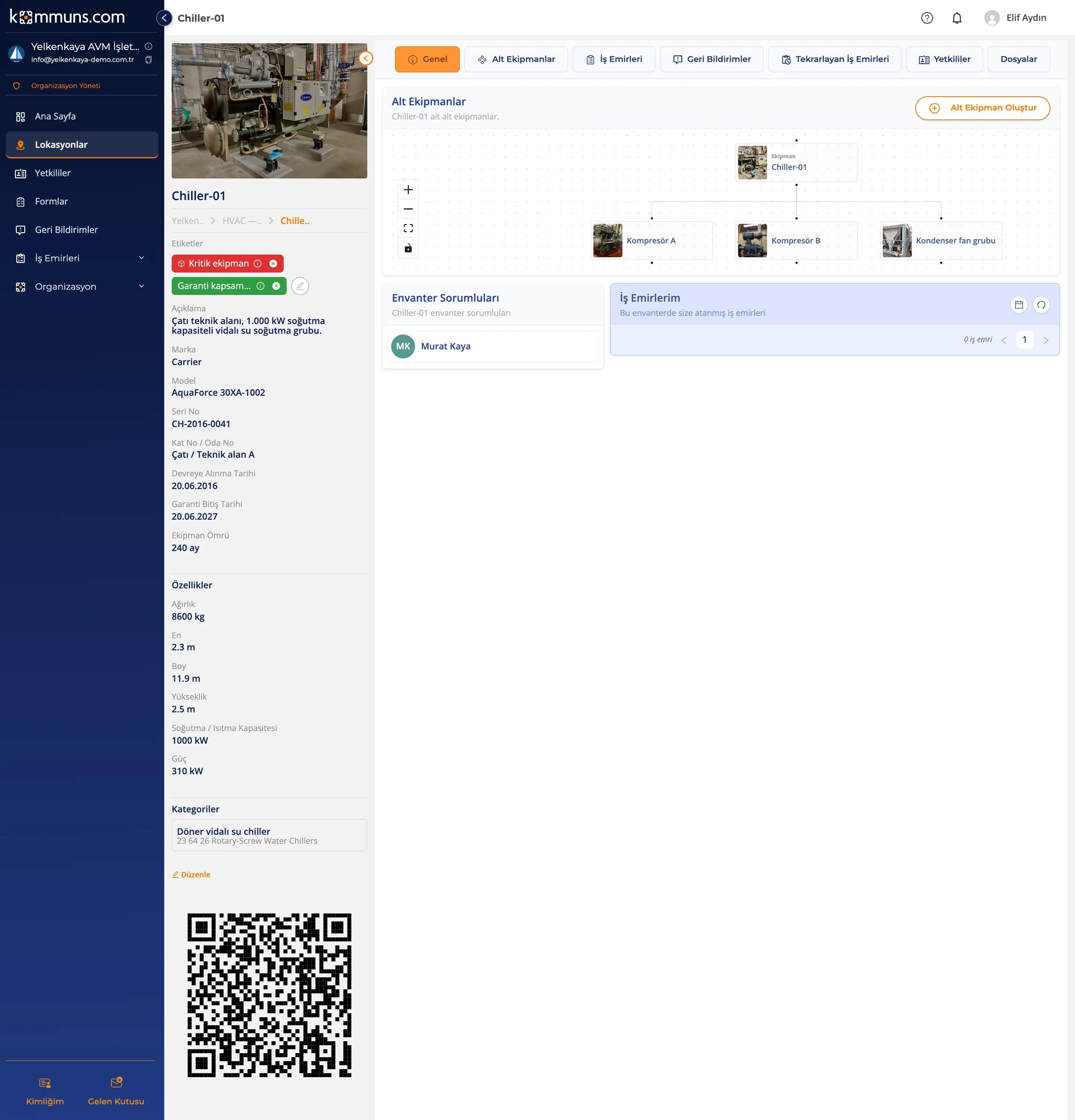Expand İş Emirleri sidebar menu
The image size is (1075, 1120).
point(82,258)
